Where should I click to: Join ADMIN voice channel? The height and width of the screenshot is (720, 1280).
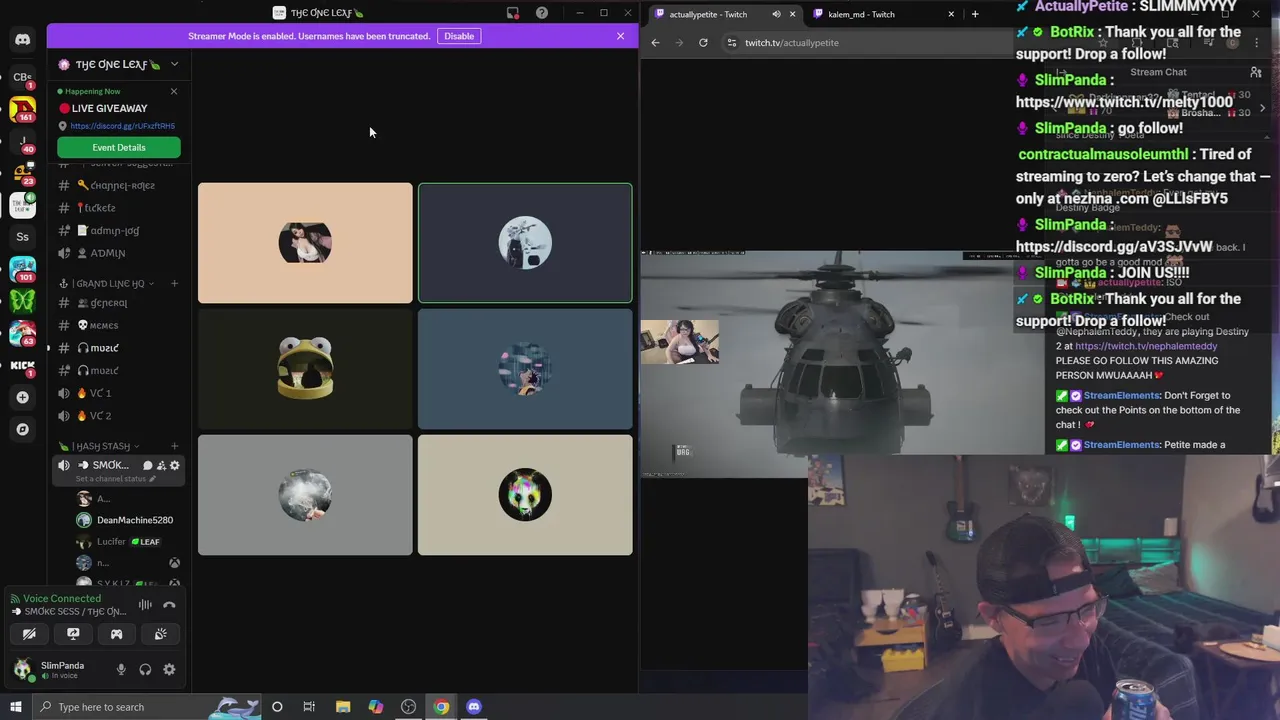click(117, 253)
